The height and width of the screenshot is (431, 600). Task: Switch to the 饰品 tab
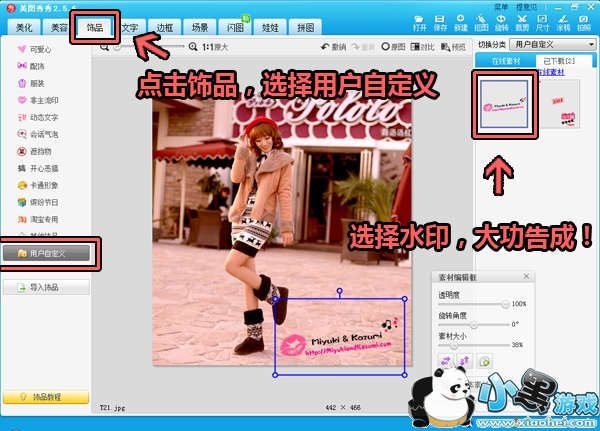coord(95,27)
